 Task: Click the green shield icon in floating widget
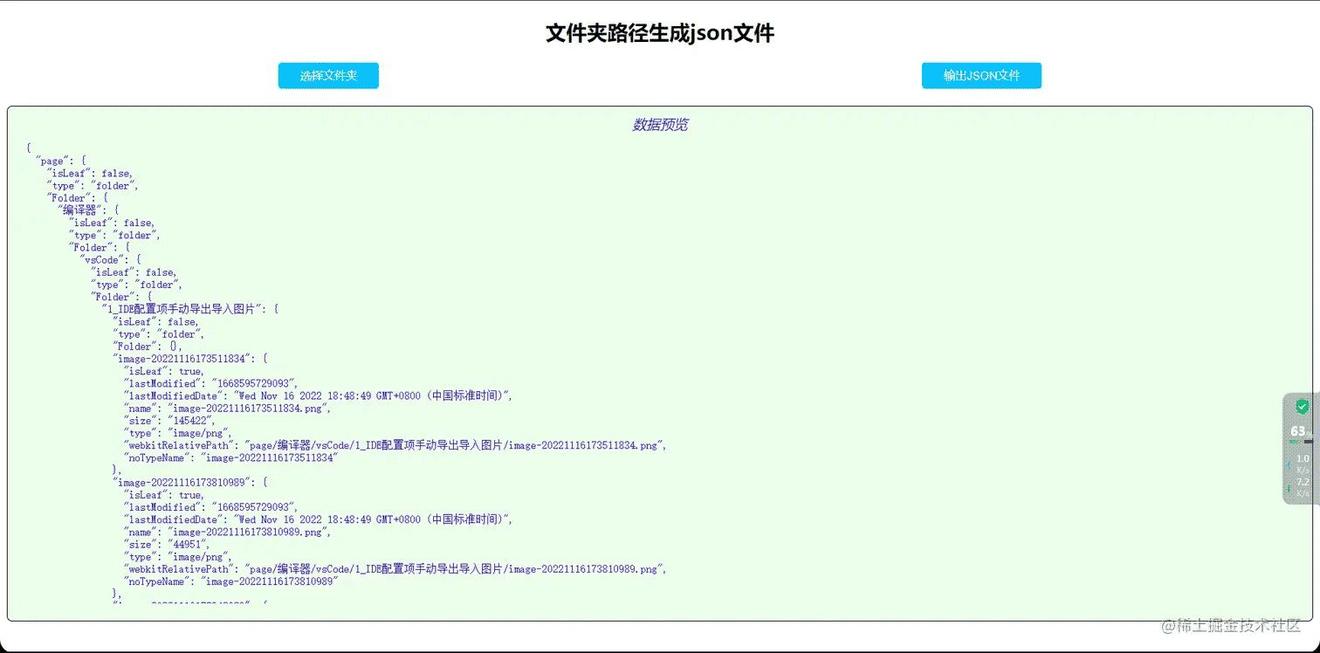click(1301, 407)
